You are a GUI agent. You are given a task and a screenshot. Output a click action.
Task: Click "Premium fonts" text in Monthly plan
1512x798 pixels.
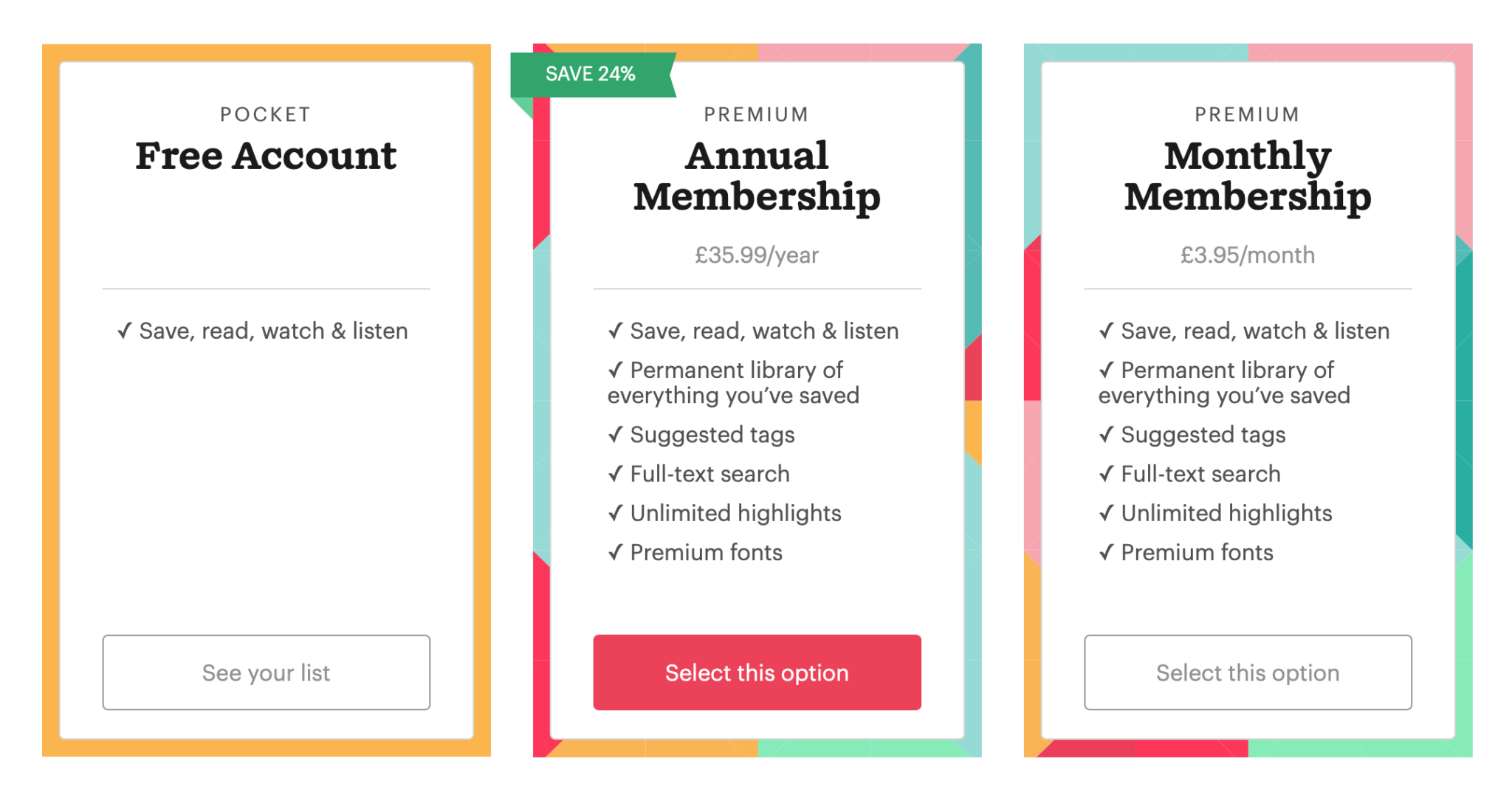(x=1197, y=552)
